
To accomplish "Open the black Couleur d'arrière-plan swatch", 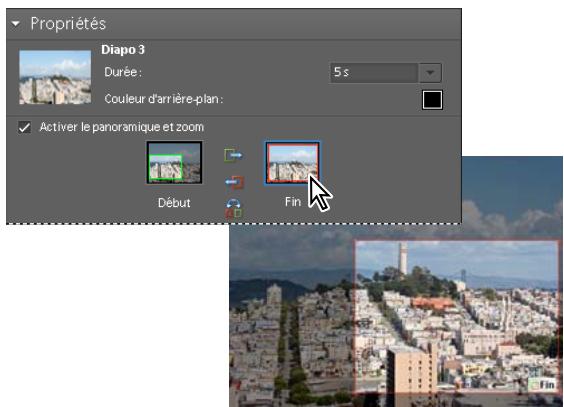I will pyautogui.click(x=432, y=100).
